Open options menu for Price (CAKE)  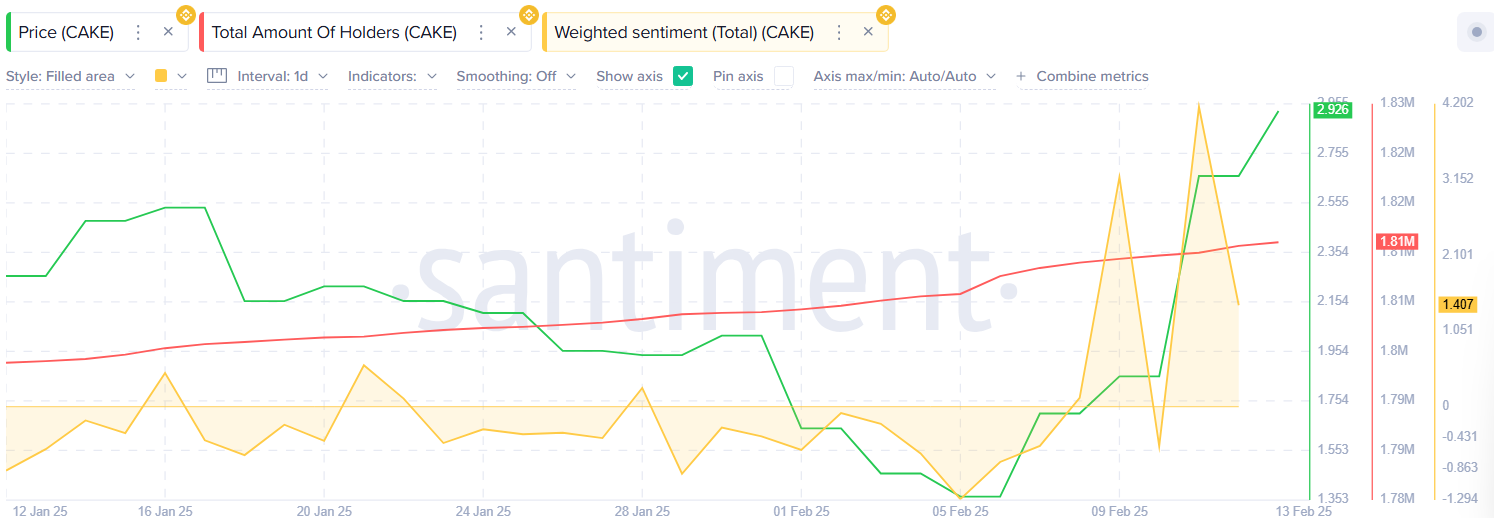click(138, 32)
